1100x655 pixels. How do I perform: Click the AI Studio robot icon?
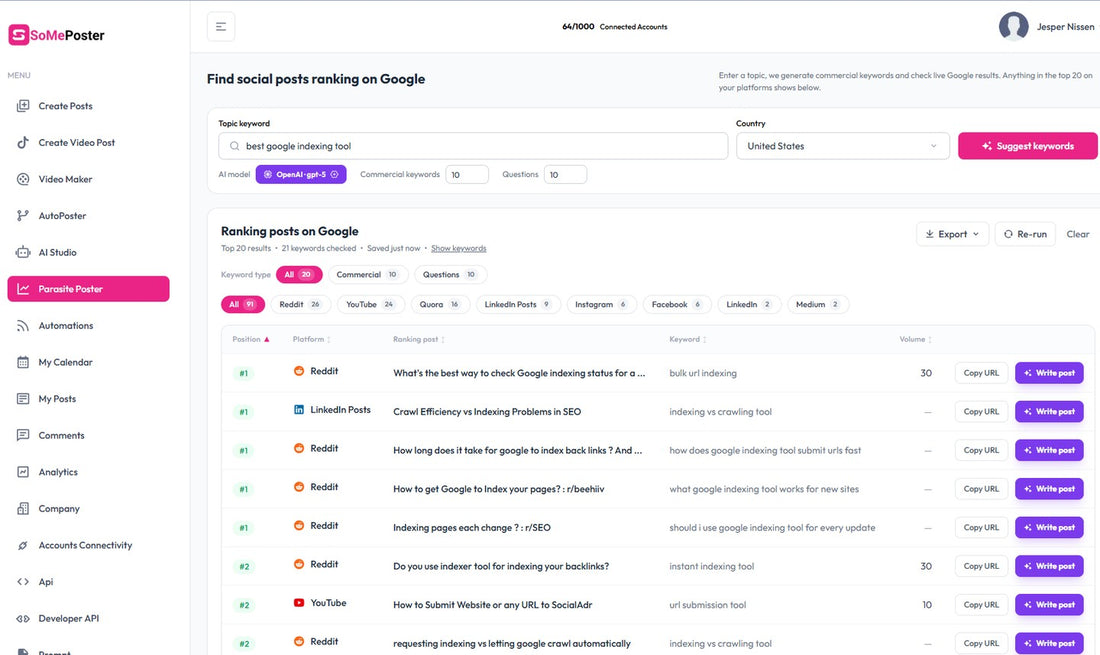[x=23, y=252]
